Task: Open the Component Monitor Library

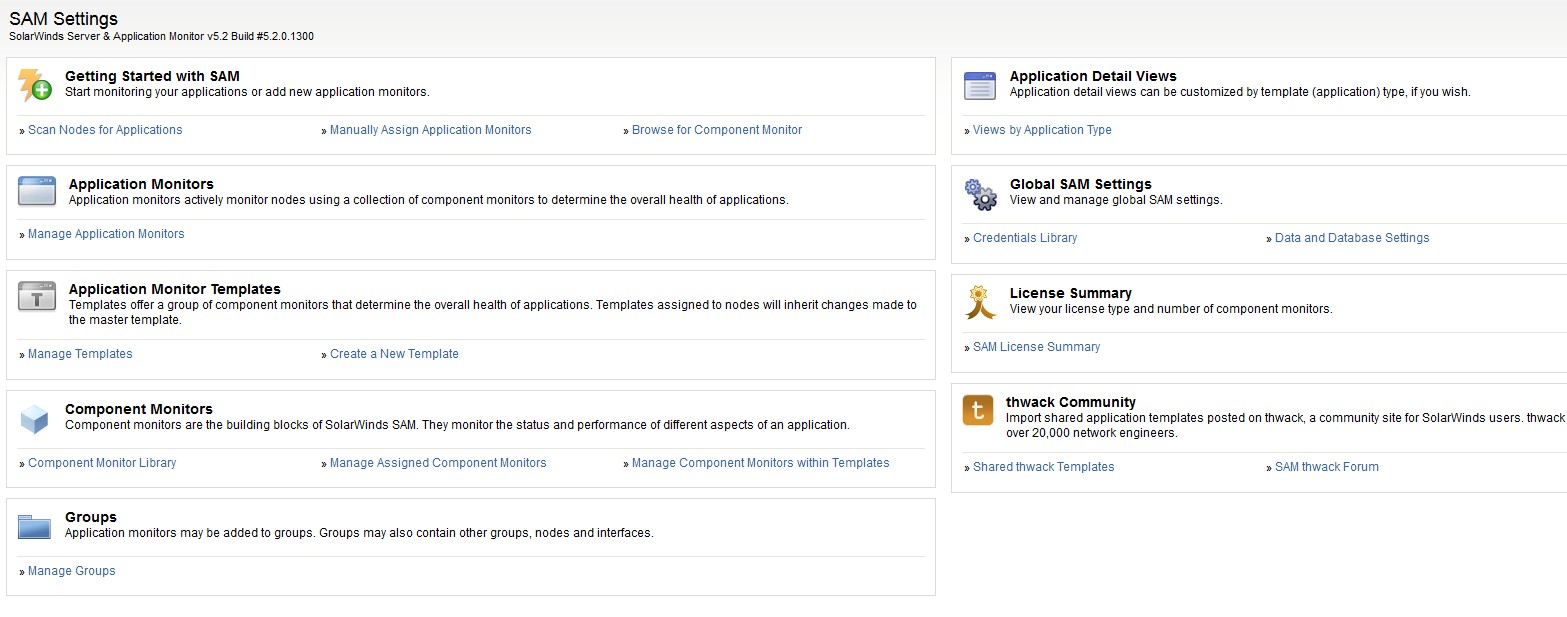Action: [x=102, y=463]
